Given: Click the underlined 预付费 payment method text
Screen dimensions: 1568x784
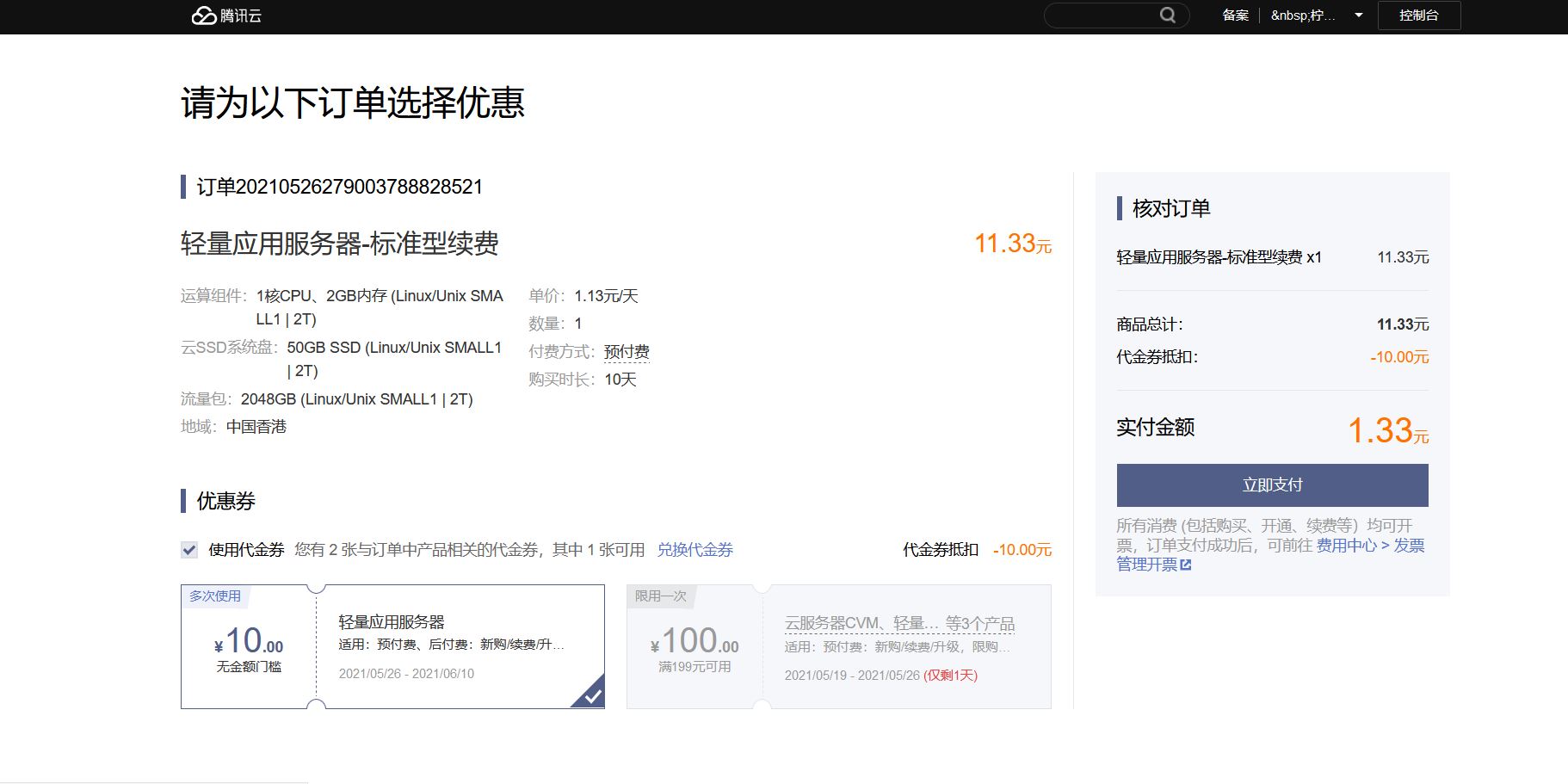Looking at the screenshot, I should tap(627, 352).
